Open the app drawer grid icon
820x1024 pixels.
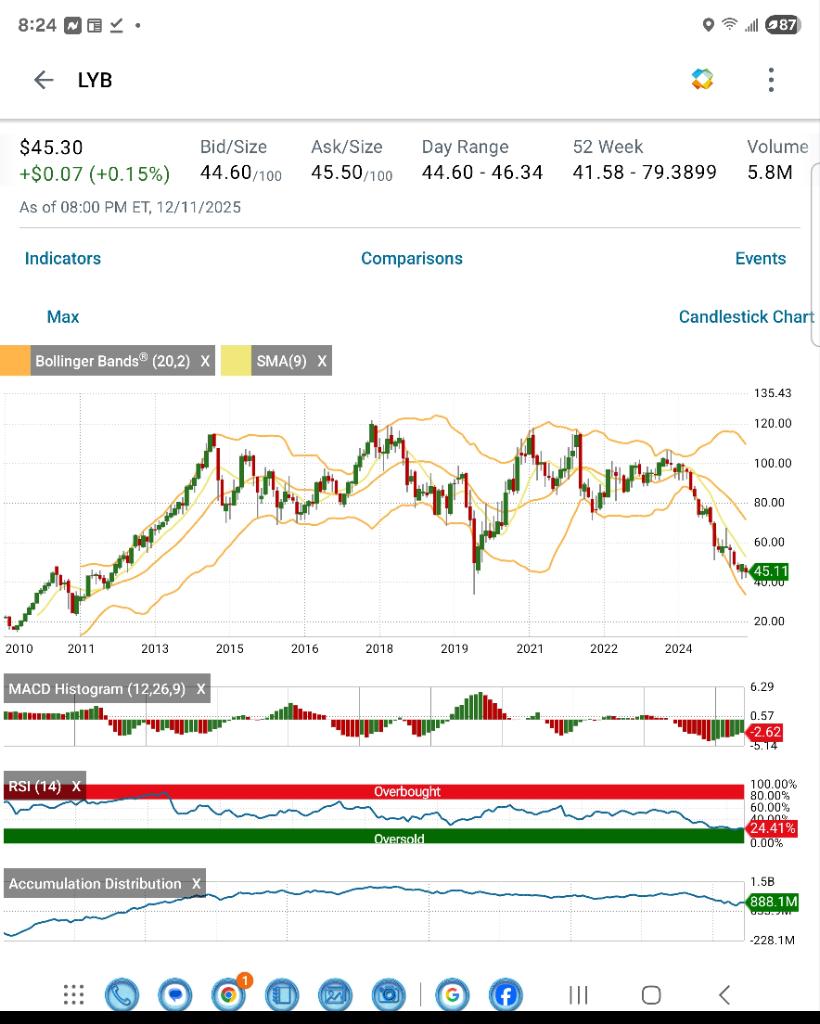[x=74, y=995]
